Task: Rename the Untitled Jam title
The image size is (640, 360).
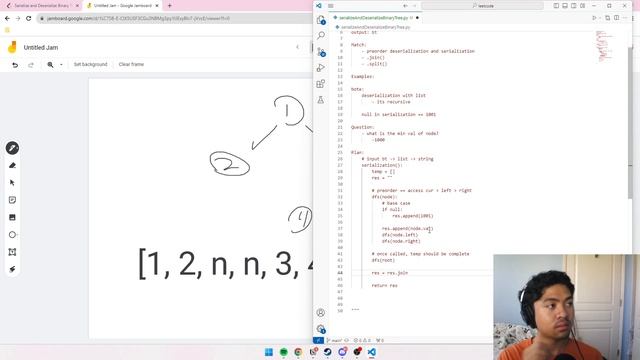Action: click(x=41, y=47)
